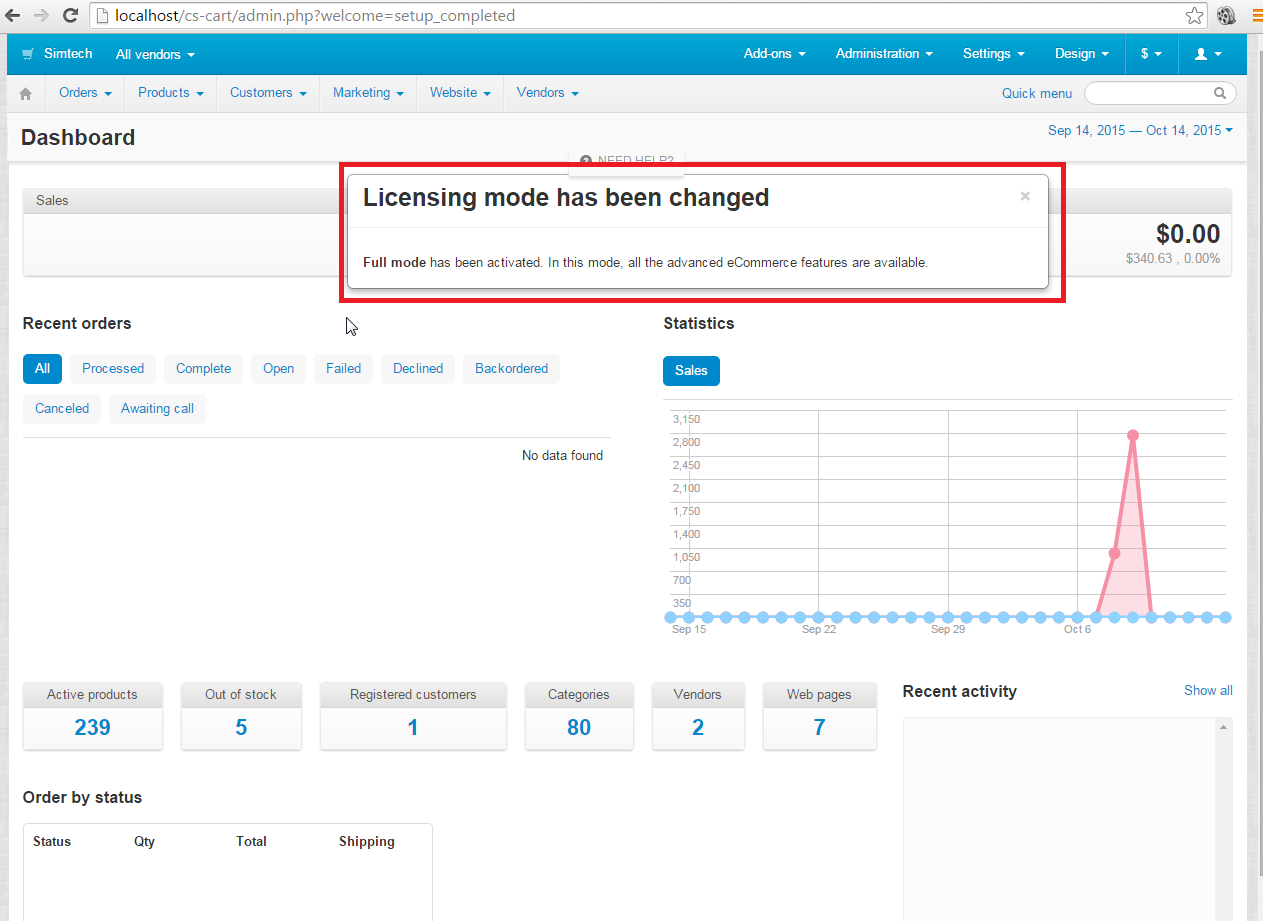
Task: Expand the All vendors dropdown
Action: point(155,54)
